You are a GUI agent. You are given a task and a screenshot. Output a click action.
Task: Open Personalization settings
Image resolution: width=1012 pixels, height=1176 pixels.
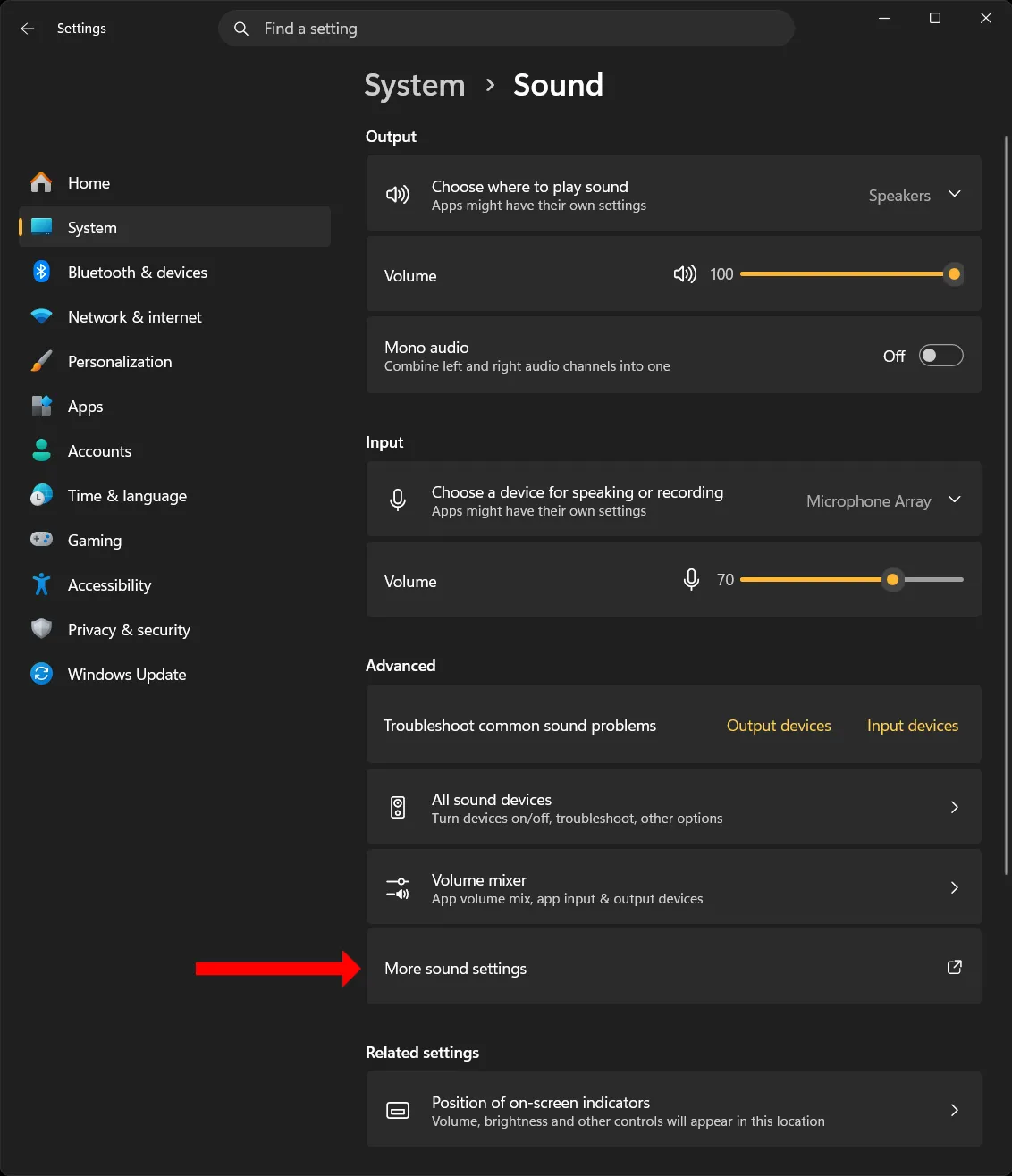pyautogui.click(x=174, y=361)
